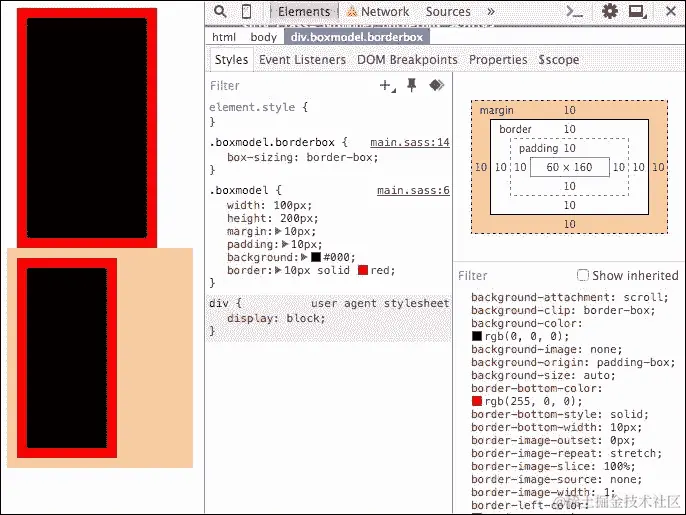Show more panels chevron
Image resolution: width=686 pixels, height=515 pixels.
pos(491,11)
